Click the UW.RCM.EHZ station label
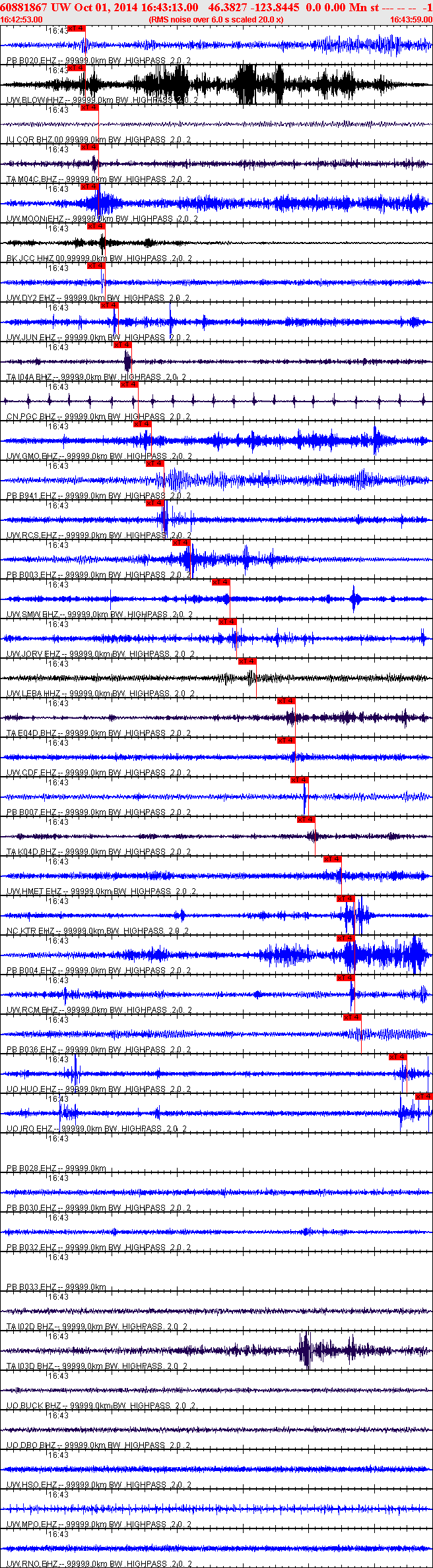 [x=99, y=1010]
